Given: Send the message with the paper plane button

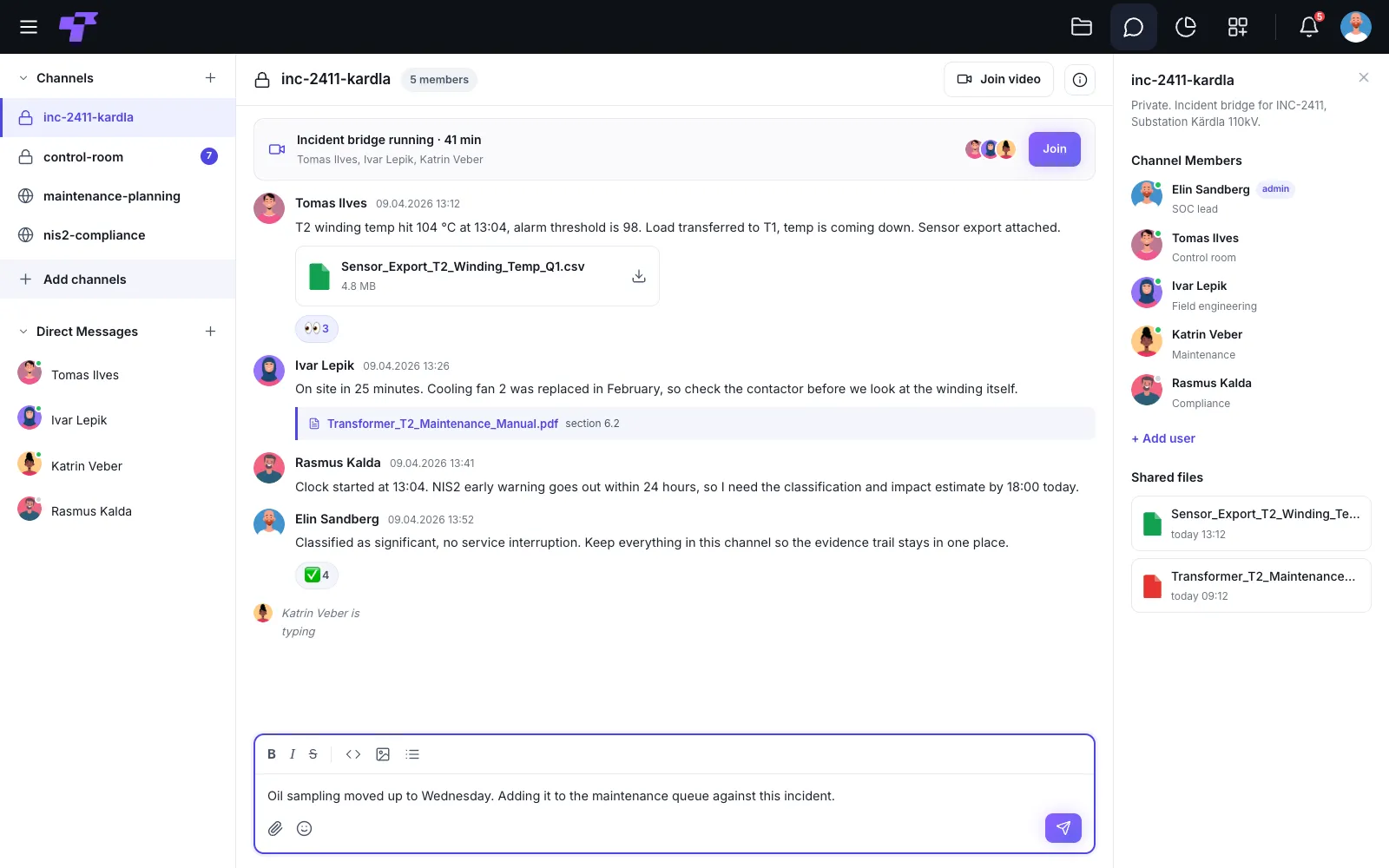Looking at the screenshot, I should pos(1063,828).
